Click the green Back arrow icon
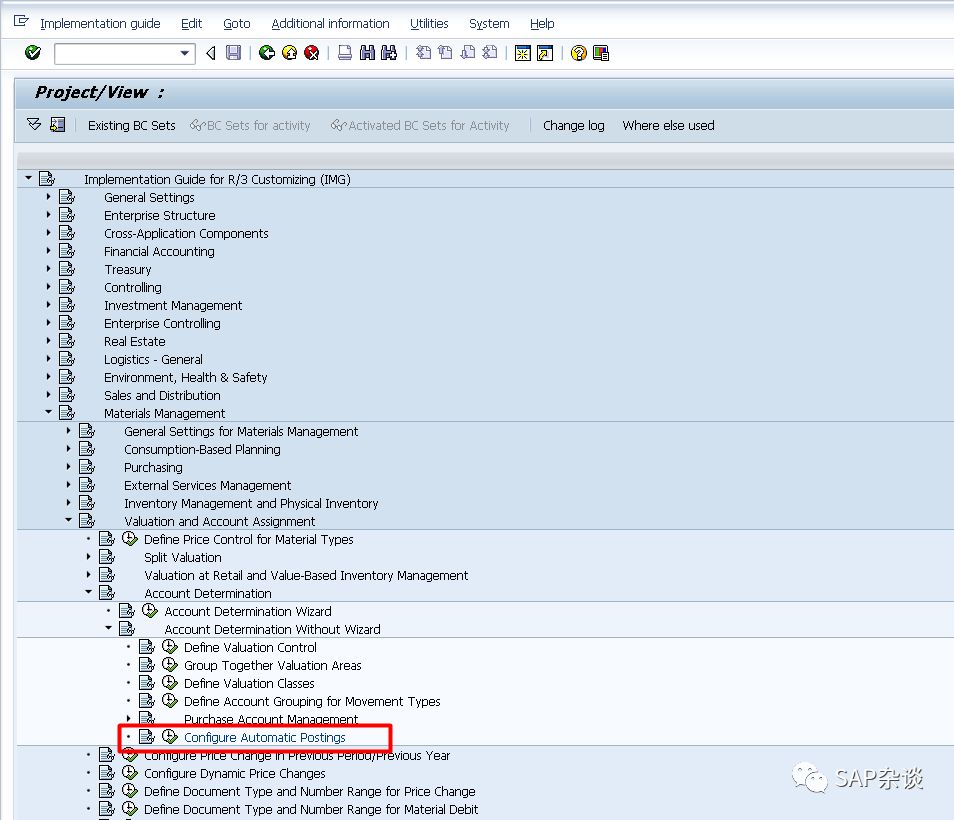This screenshot has height=820, width=954. pos(266,53)
